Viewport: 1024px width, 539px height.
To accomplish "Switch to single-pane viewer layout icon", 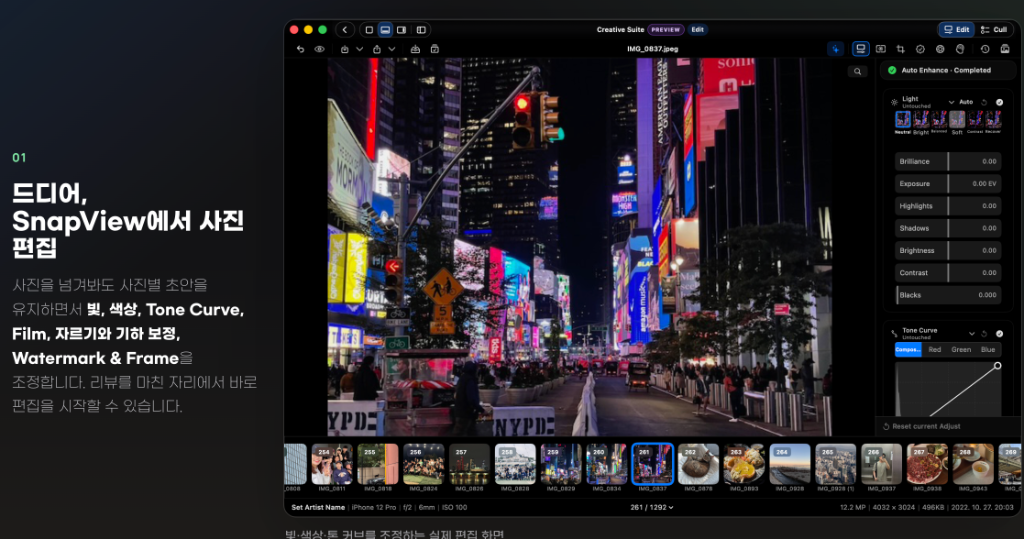I will pos(369,29).
